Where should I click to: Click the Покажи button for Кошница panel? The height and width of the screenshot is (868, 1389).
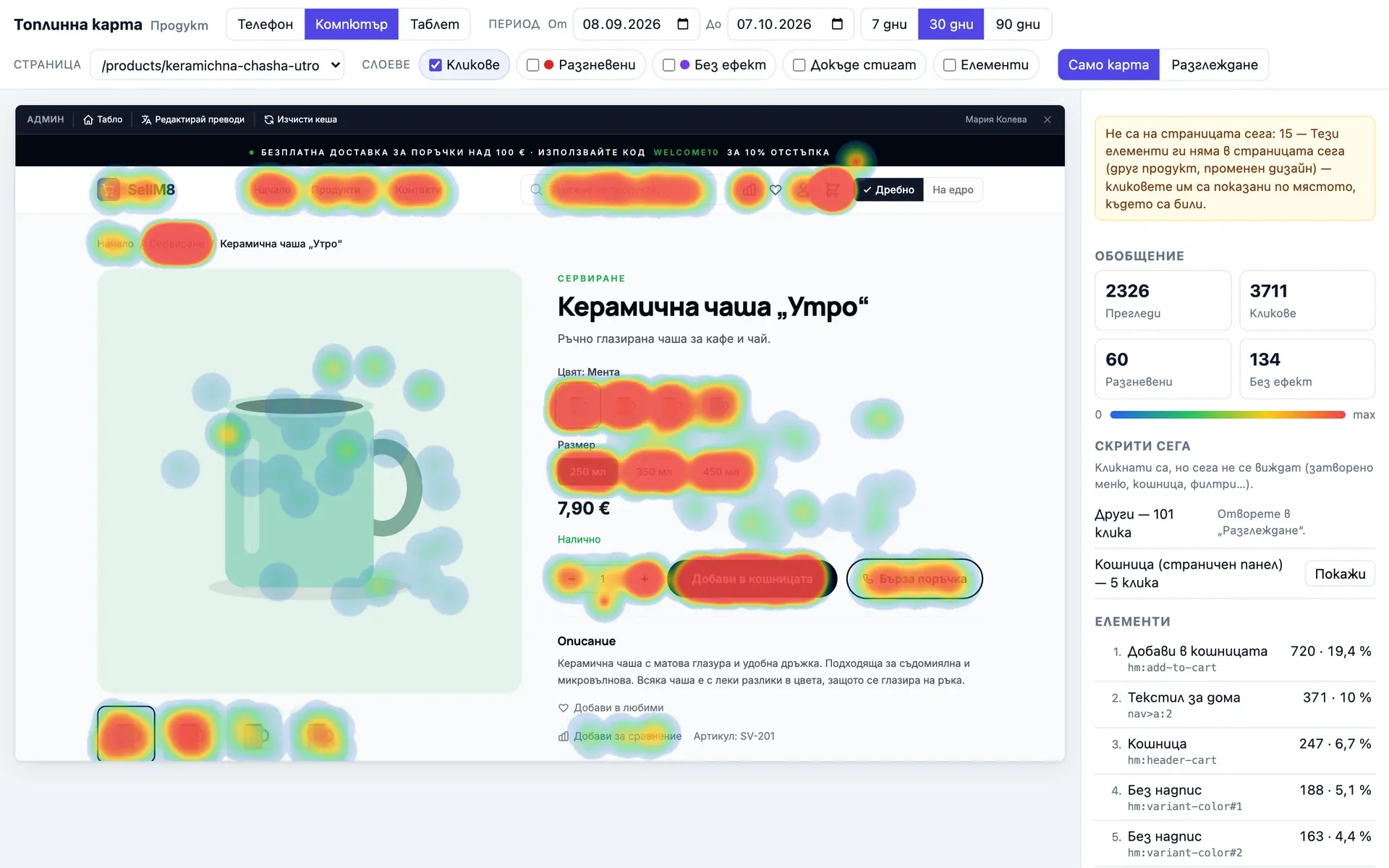1340,574
